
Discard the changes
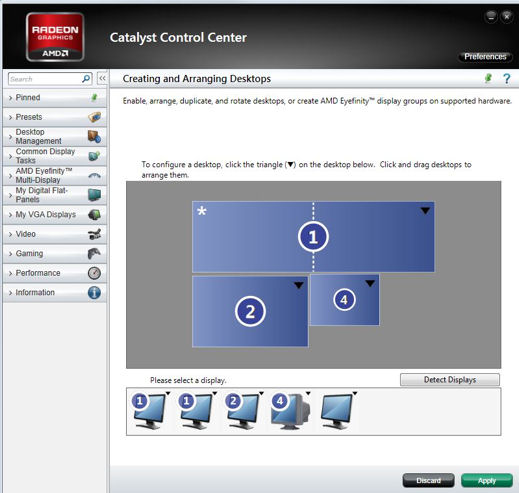coord(428,480)
